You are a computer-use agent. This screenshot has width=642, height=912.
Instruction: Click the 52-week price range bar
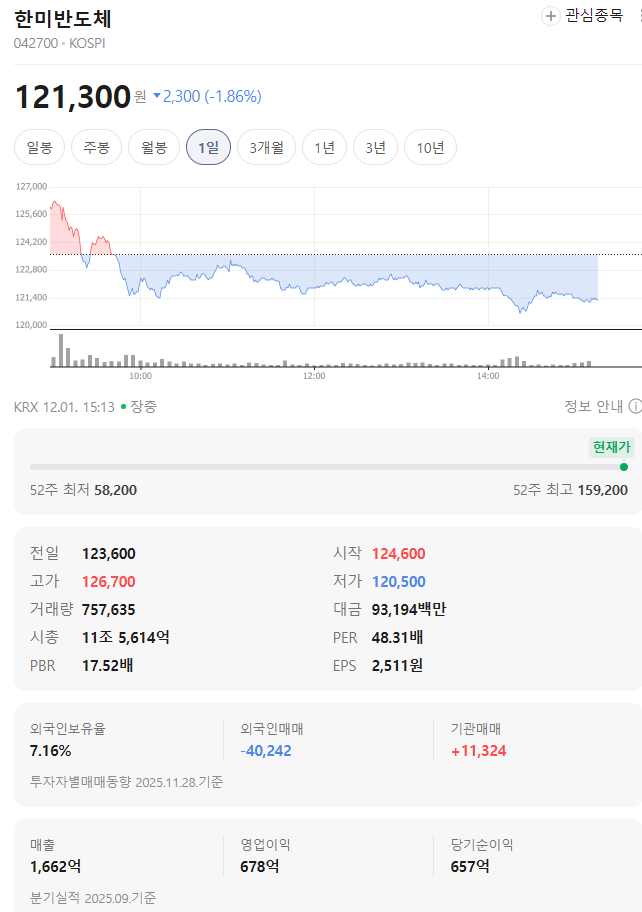pos(329,467)
